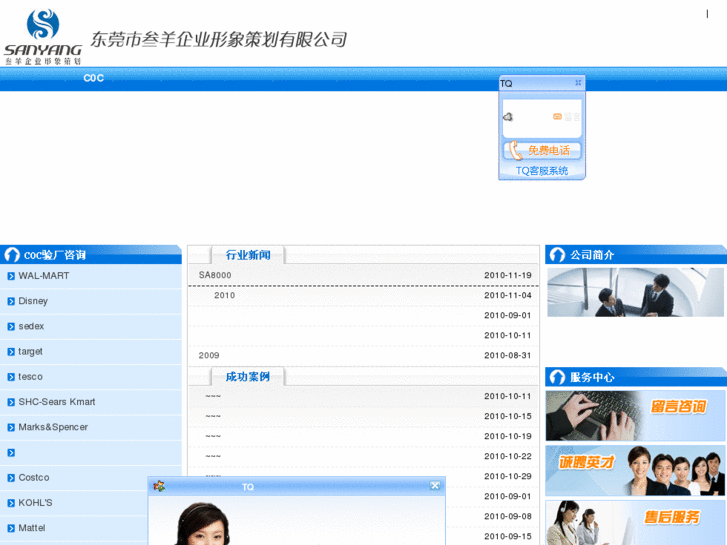Click the 公司简介 header headset icon
727x545 pixels.
coord(557,255)
